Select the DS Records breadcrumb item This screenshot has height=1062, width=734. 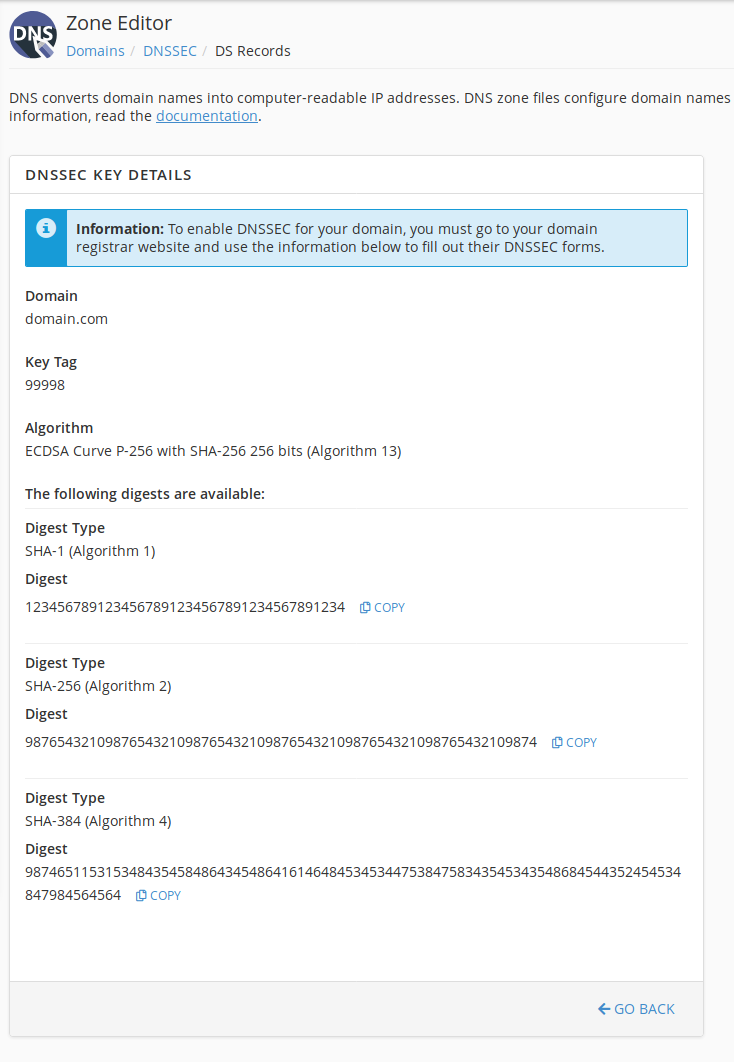click(x=253, y=51)
